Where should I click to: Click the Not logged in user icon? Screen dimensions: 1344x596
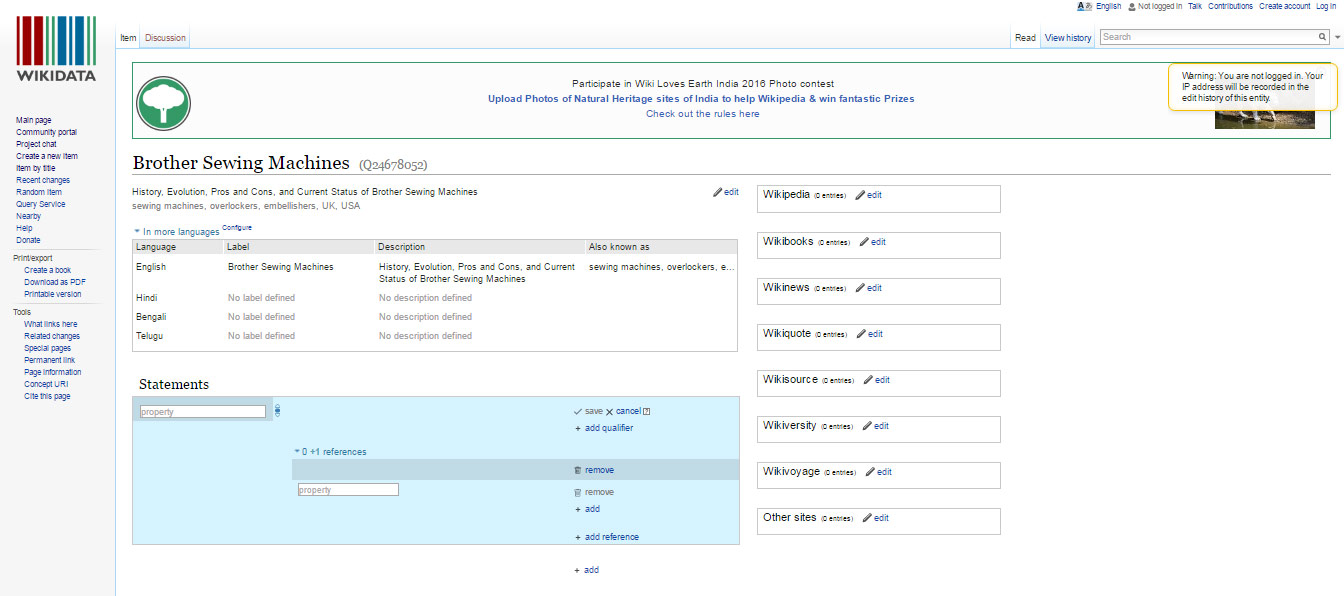[x=1131, y=6]
